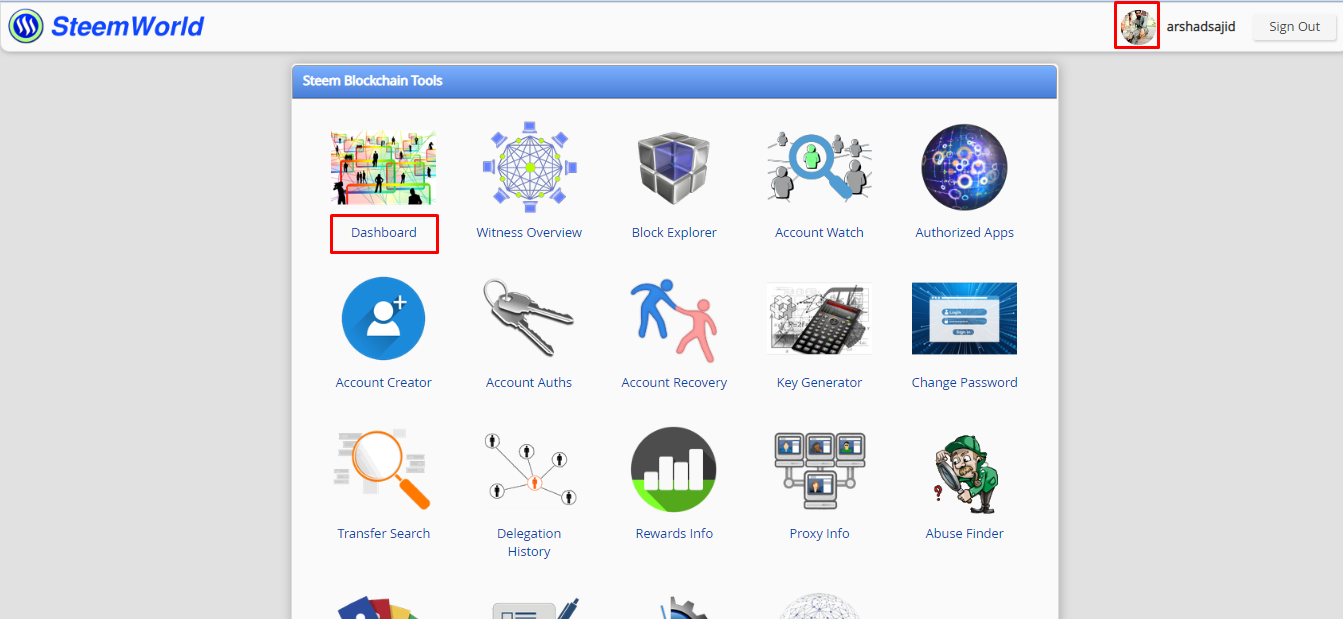Click the Account Creator blue icon
Viewport: 1343px width, 619px height.
click(383, 318)
